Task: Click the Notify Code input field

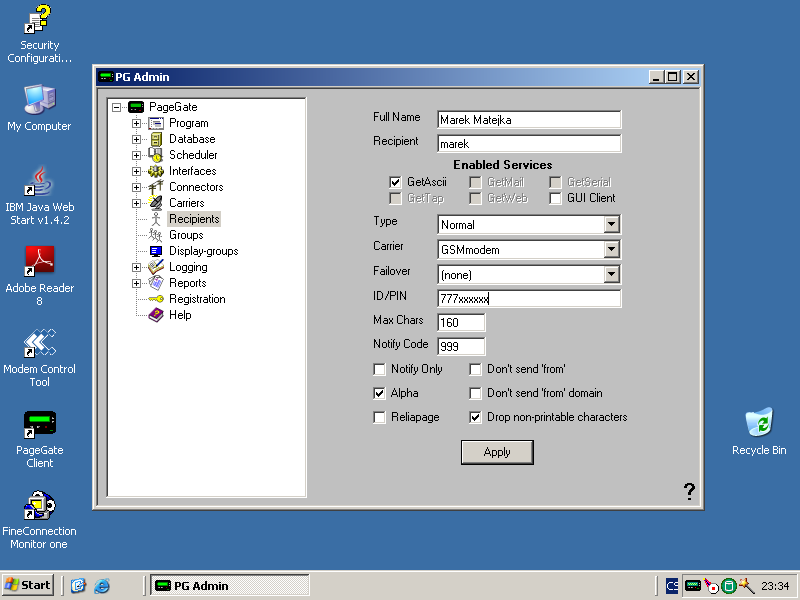Action: tap(461, 346)
